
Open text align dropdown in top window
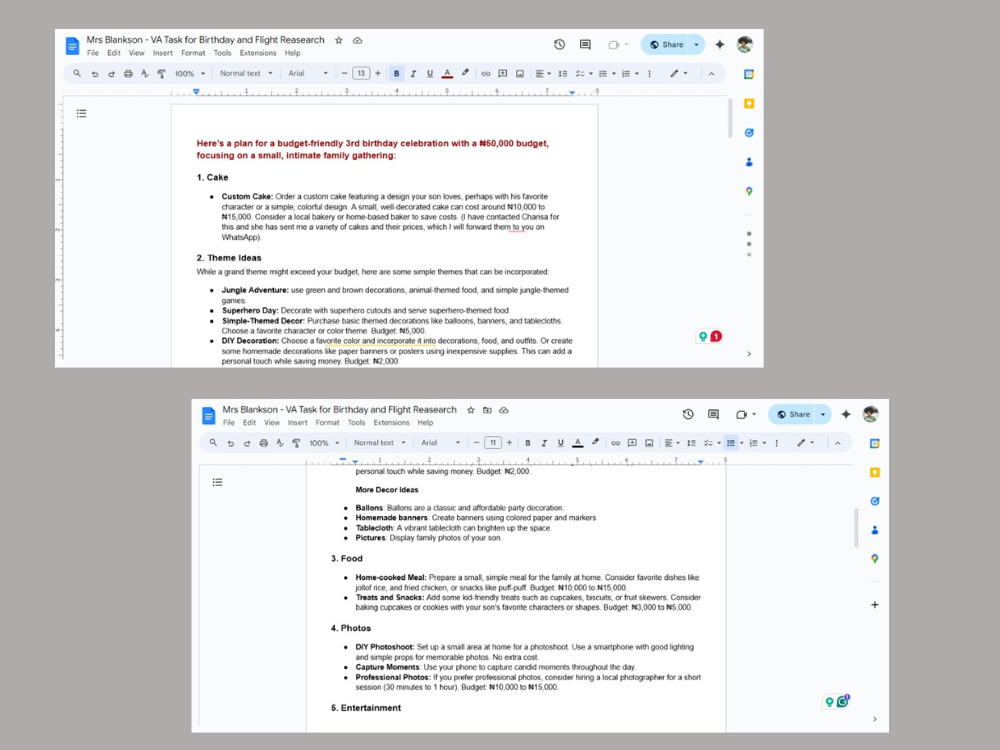pyautogui.click(x=543, y=73)
